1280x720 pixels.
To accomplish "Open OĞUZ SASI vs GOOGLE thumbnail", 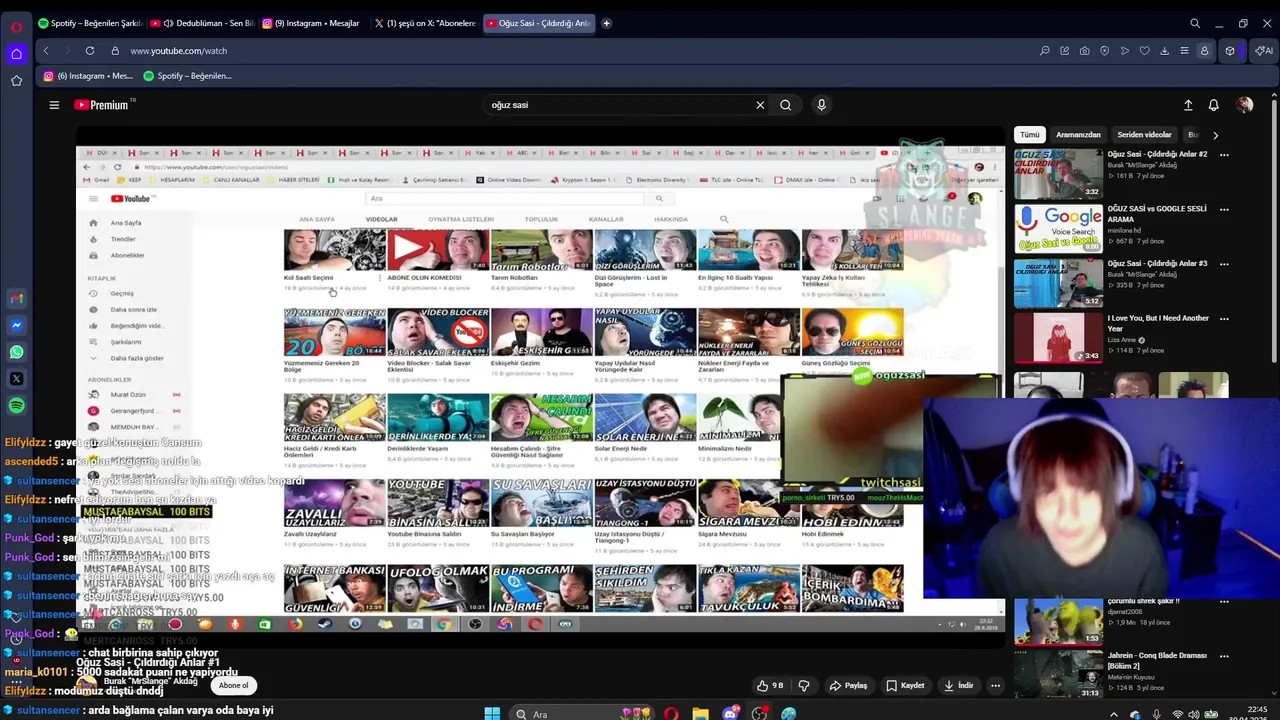I will tap(1059, 229).
